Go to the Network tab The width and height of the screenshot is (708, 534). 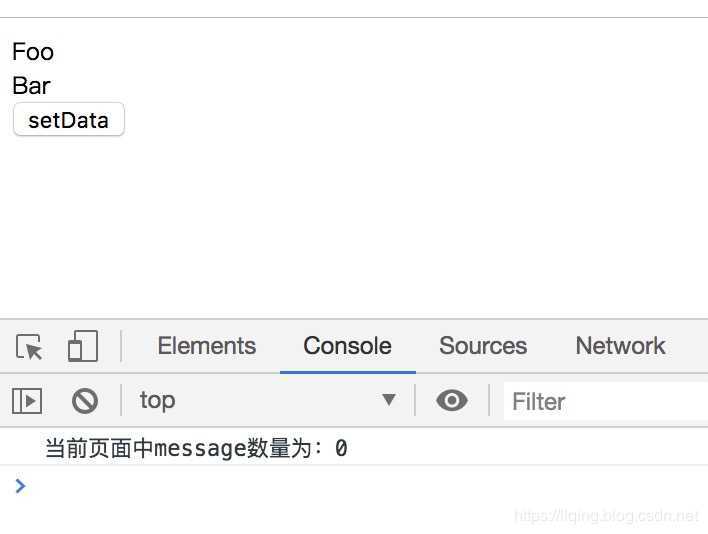pos(620,346)
